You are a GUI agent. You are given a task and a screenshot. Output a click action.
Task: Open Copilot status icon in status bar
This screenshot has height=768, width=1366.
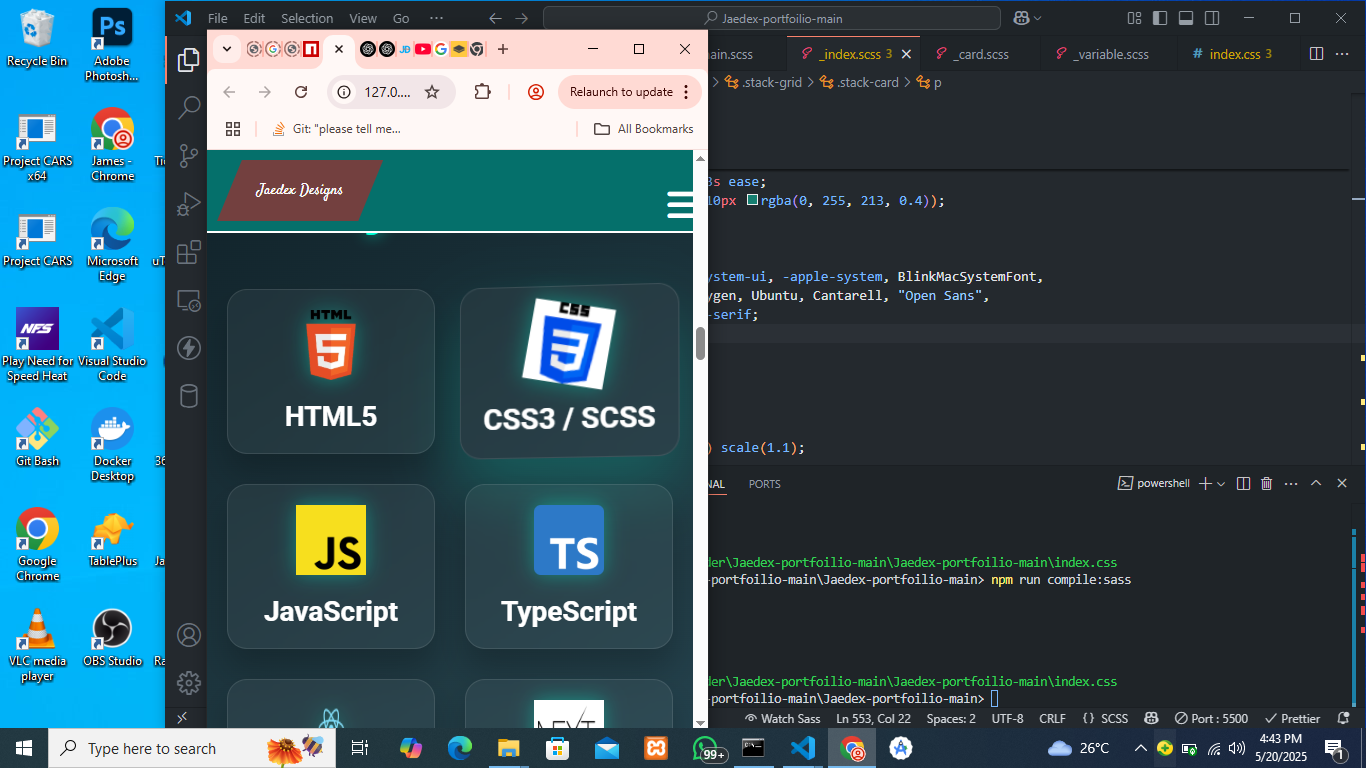tap(1152, 718)
